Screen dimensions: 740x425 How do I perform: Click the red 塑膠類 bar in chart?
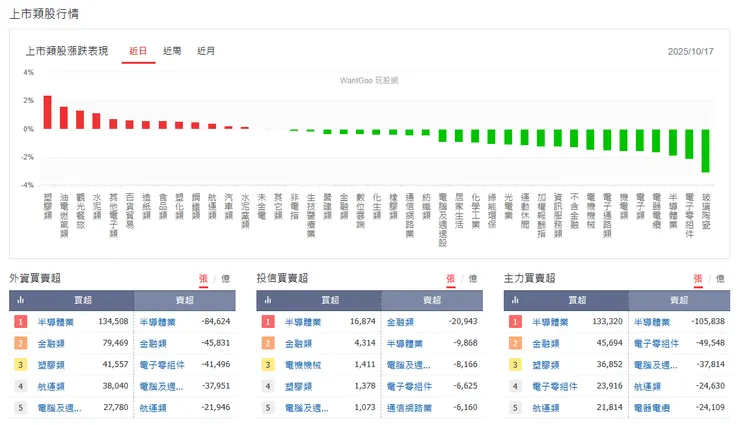click(47, 112)
